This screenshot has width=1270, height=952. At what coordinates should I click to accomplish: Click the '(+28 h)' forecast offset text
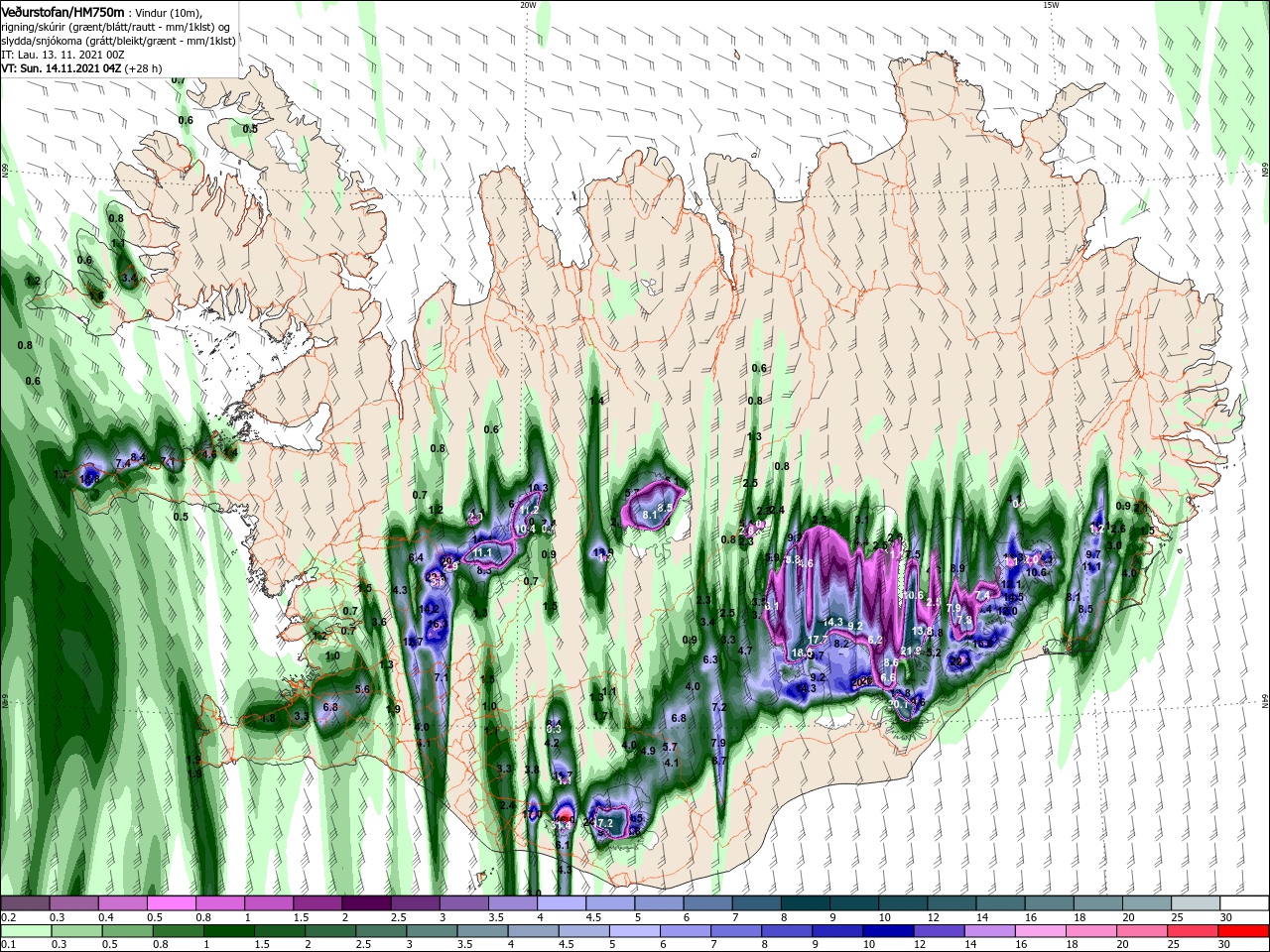144,68
